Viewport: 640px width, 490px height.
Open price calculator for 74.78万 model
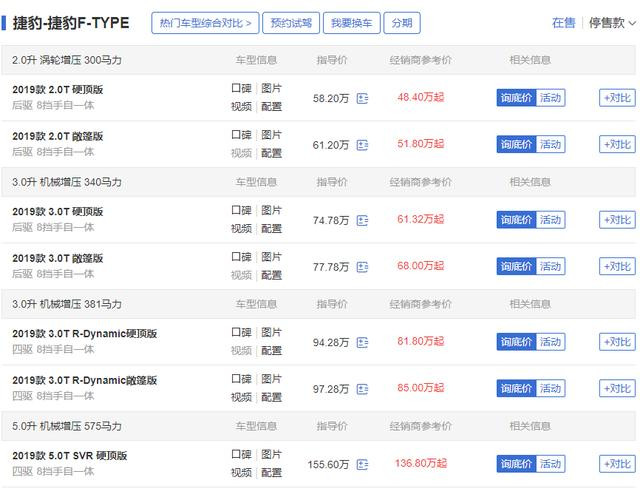362,220
